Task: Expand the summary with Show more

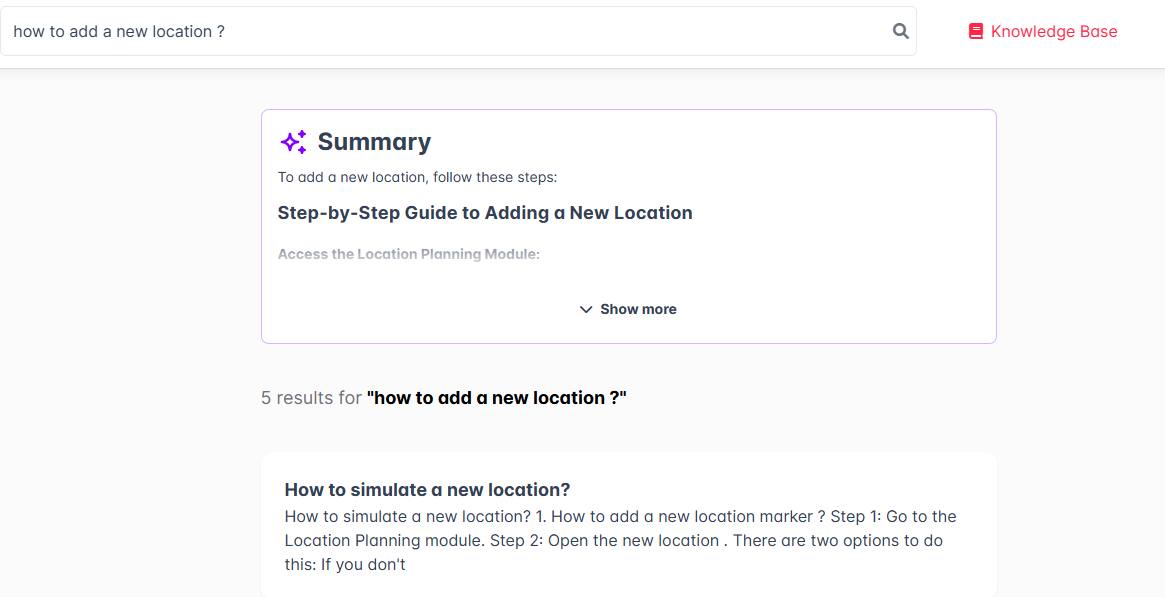Action: tap(628, 309)
